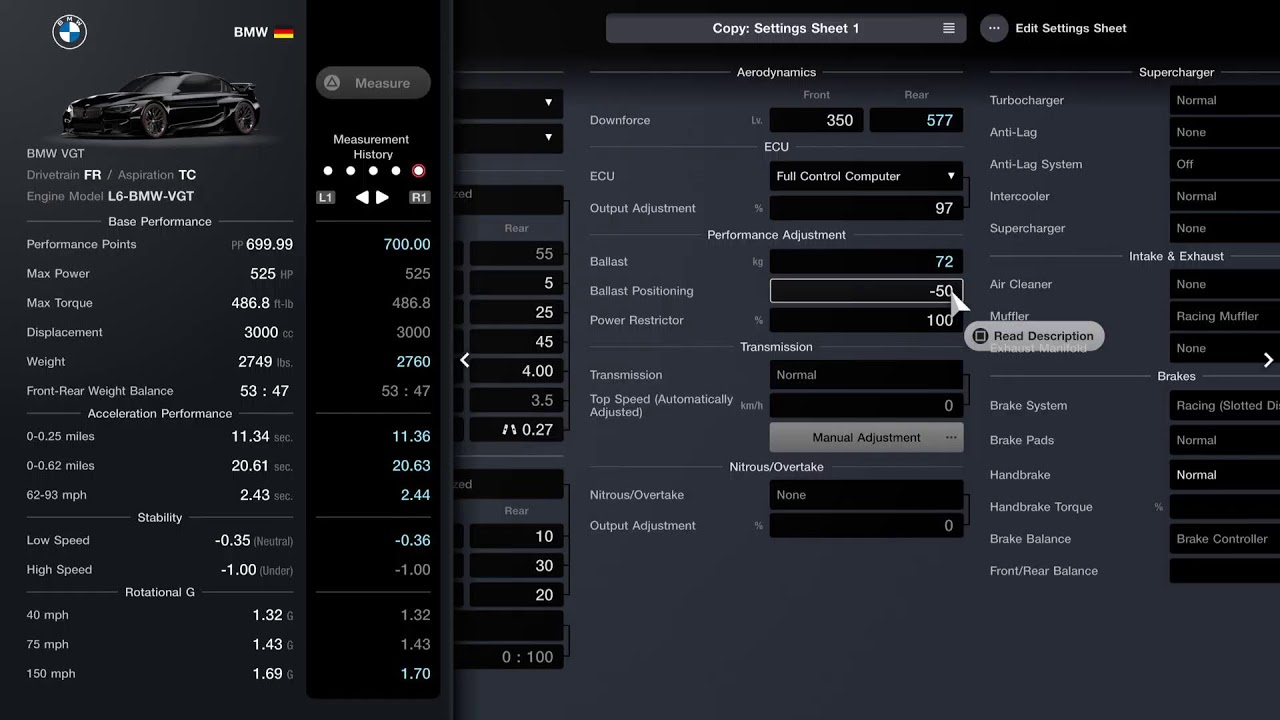Screen dimensions: 1280x720
Task: Click the Max Power 525 HP value
Action: 271,273
